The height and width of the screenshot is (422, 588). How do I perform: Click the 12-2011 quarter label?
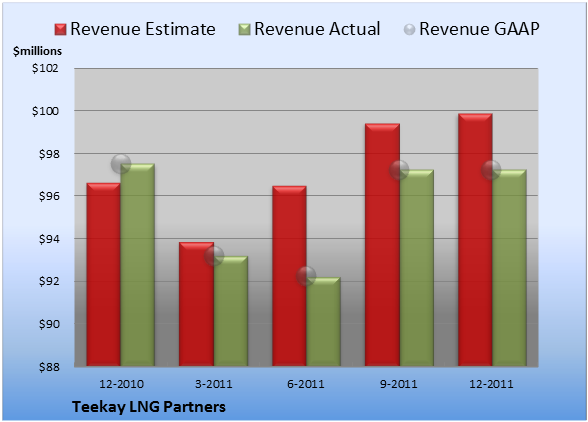click(x=491, y=384)
